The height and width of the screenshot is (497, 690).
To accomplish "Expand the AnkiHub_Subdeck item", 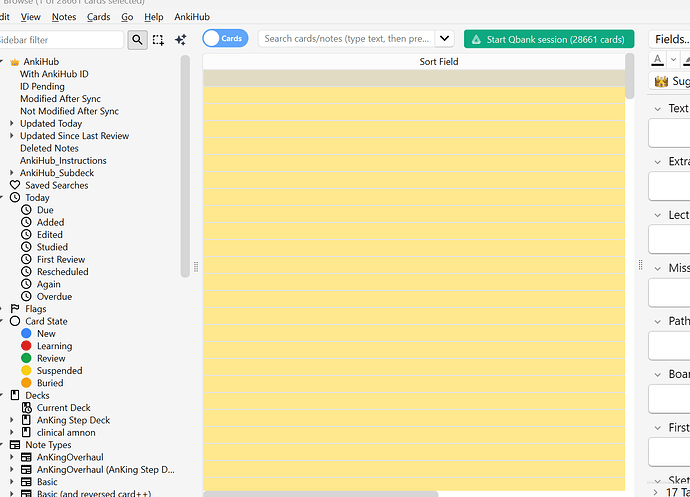I will [x=12, y=173].
